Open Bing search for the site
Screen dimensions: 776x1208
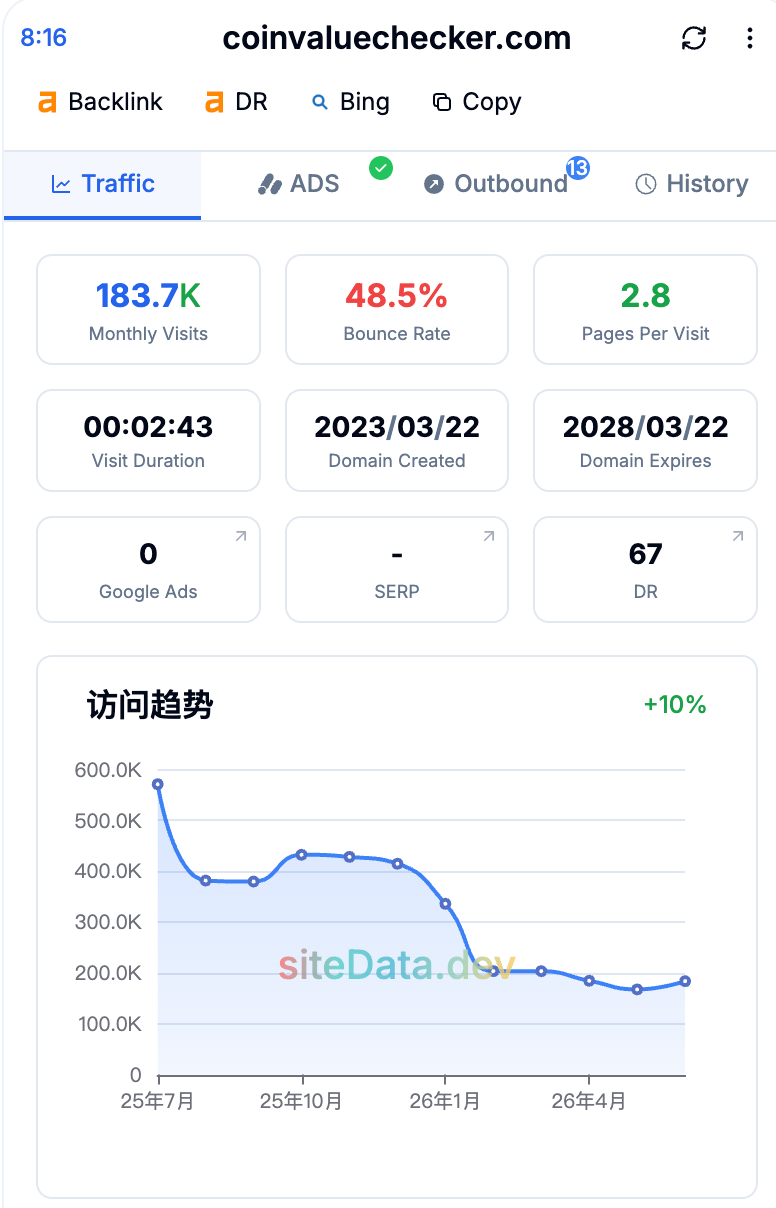(x=350, y=102)
